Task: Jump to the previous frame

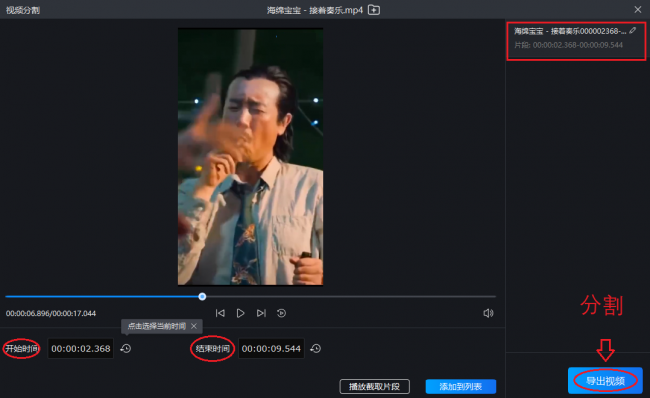Action: 220,313
